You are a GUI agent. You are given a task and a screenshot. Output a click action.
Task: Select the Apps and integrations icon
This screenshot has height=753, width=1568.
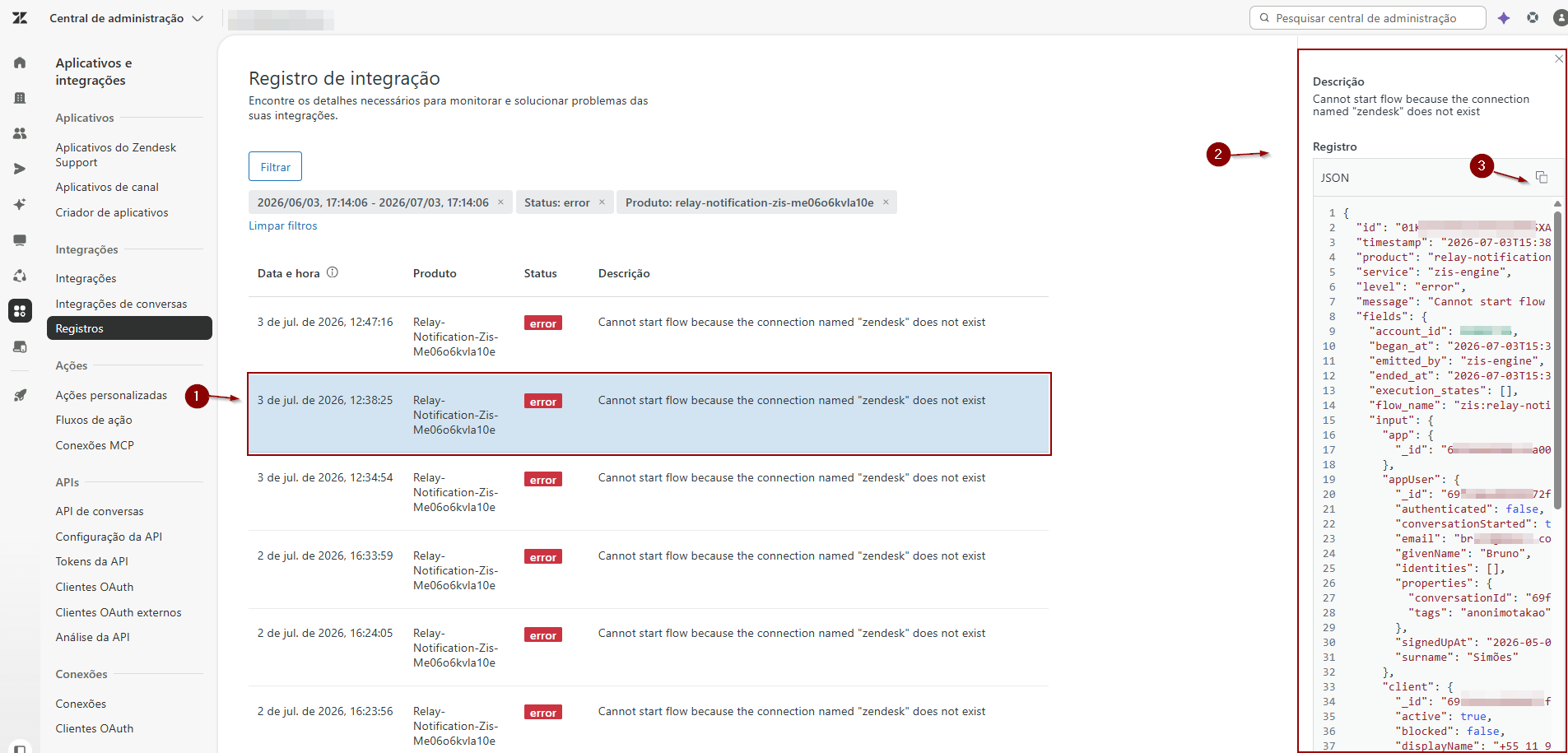pos(20,311)
